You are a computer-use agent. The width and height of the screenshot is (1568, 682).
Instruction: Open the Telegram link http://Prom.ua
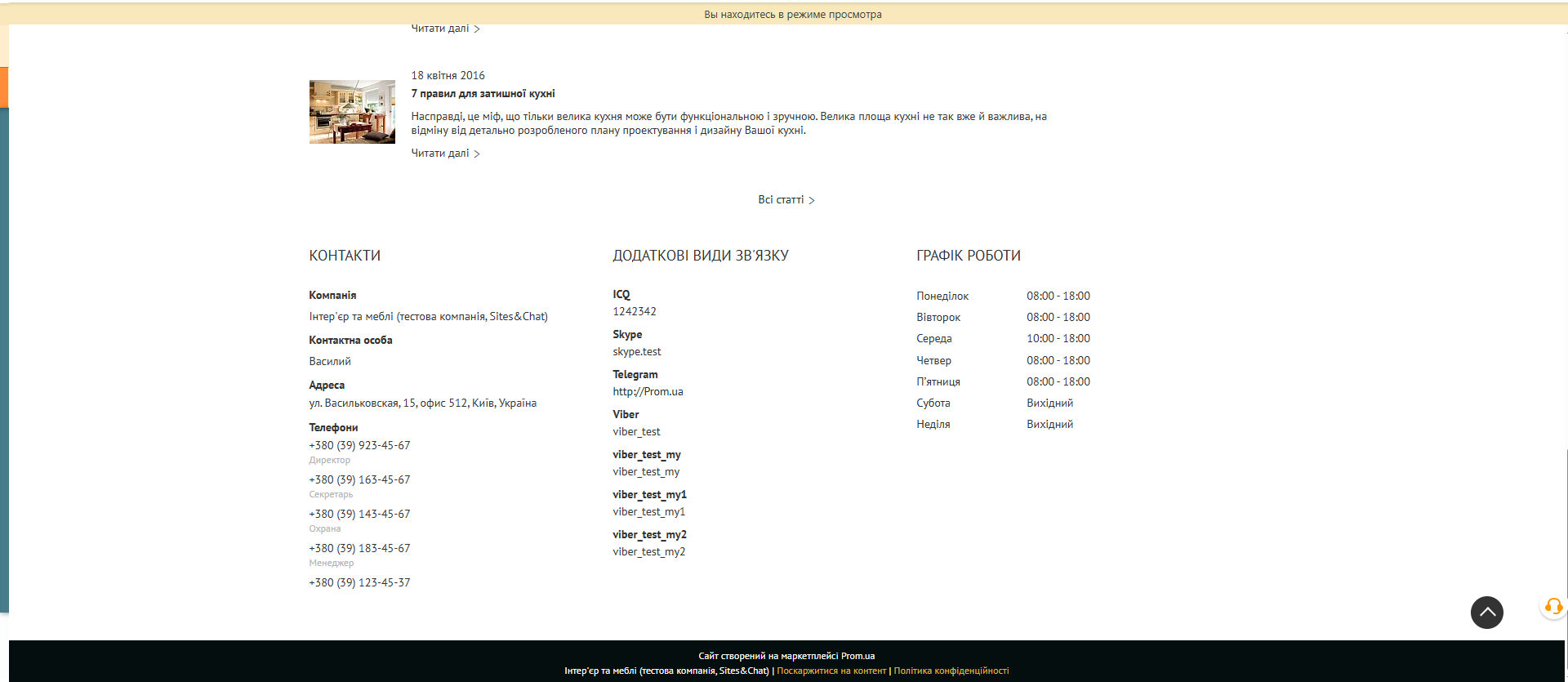pyautogui.click(x=648, y=392)
